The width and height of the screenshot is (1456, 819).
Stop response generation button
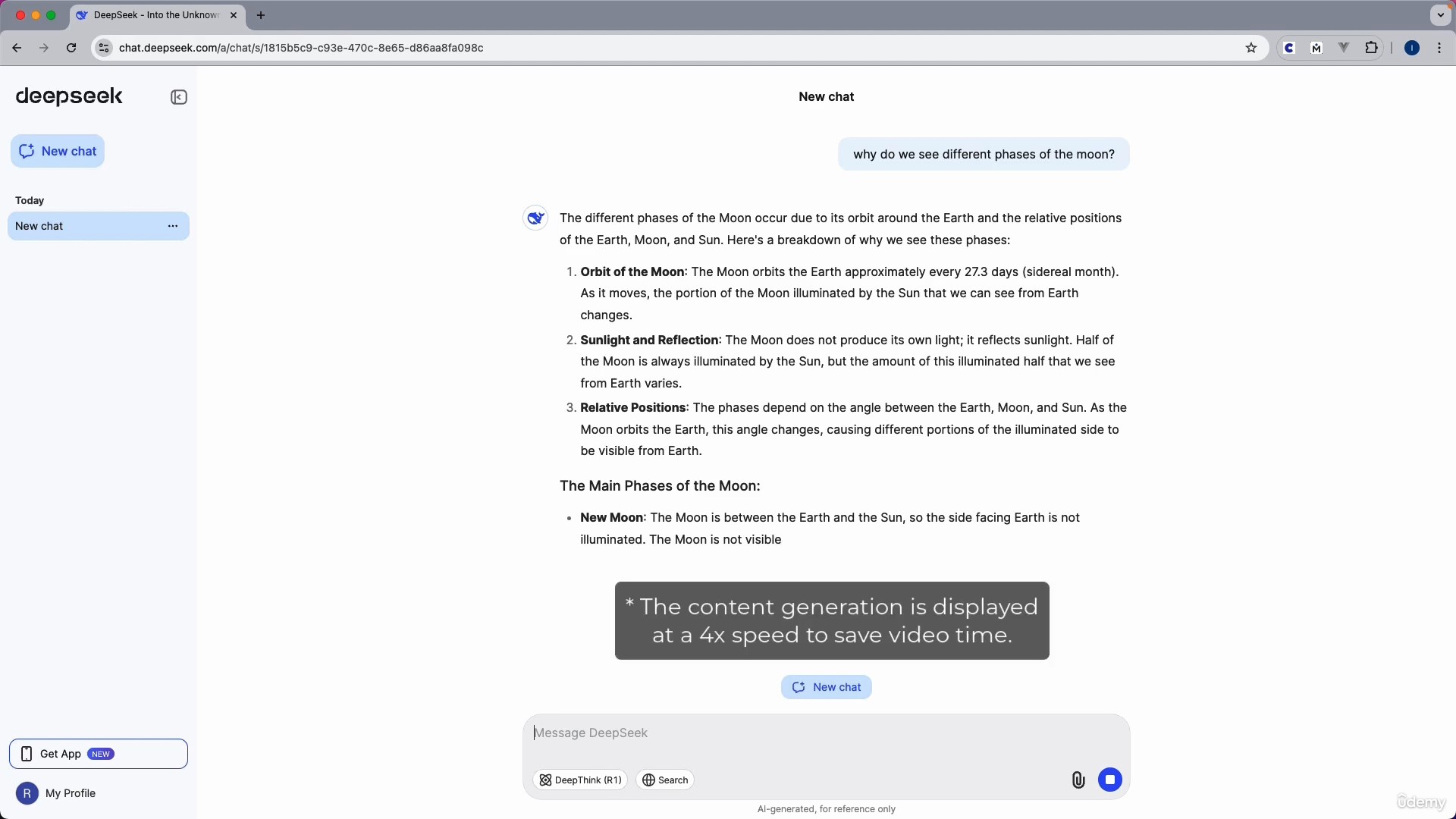click(1110, 780)
